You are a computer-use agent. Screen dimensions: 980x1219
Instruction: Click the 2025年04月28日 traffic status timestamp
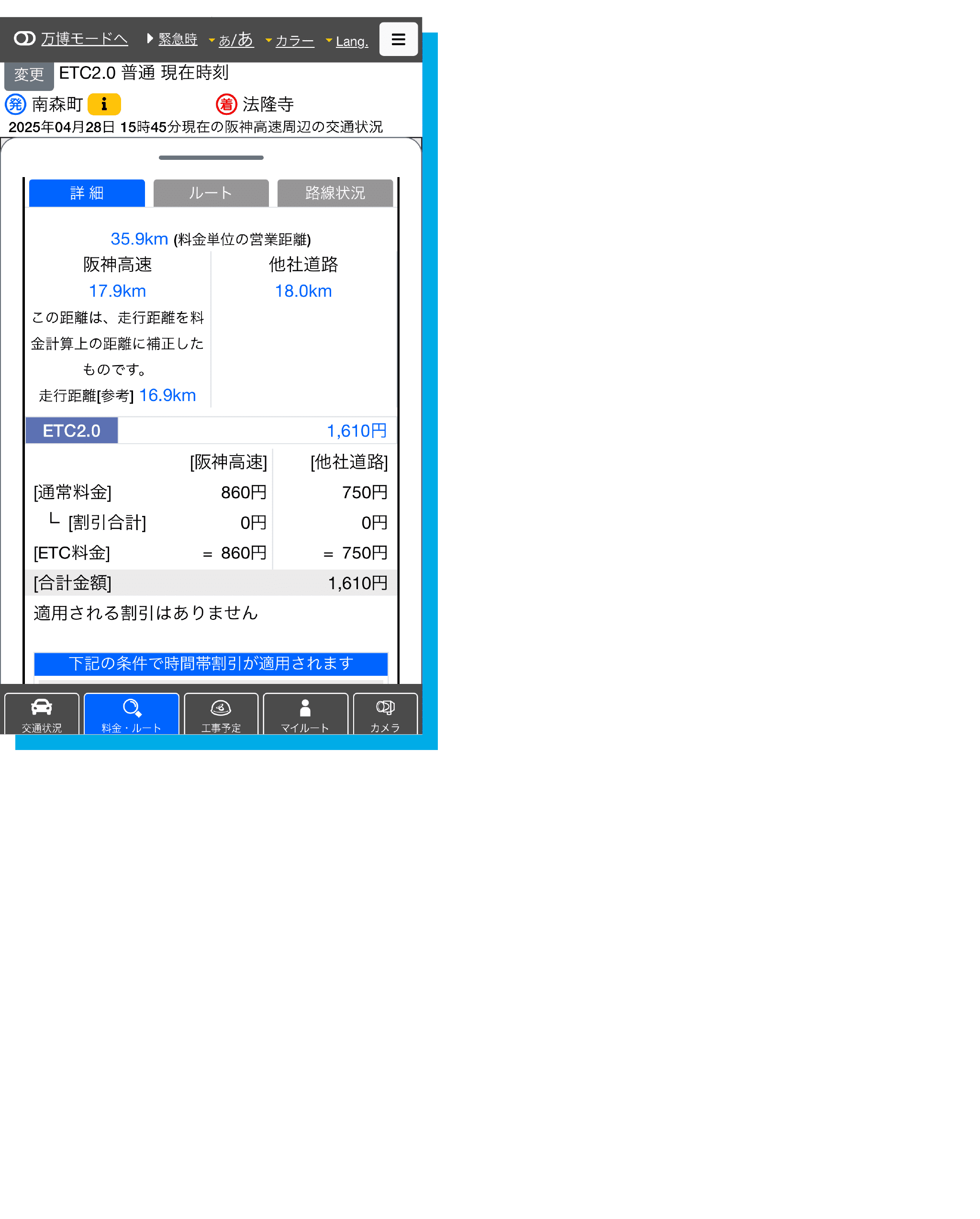click(196, 127)
